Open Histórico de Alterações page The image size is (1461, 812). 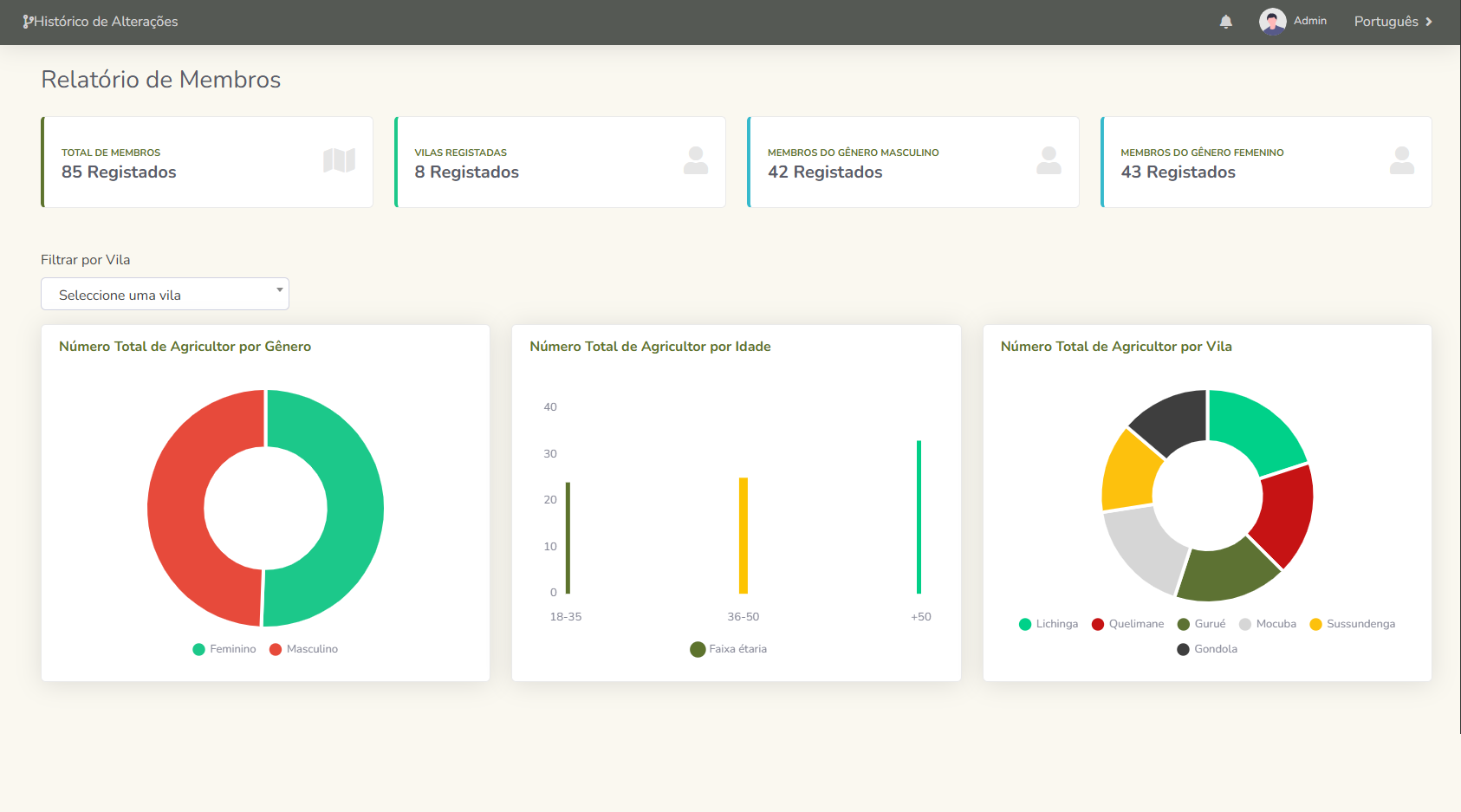(x=106, y=22)
